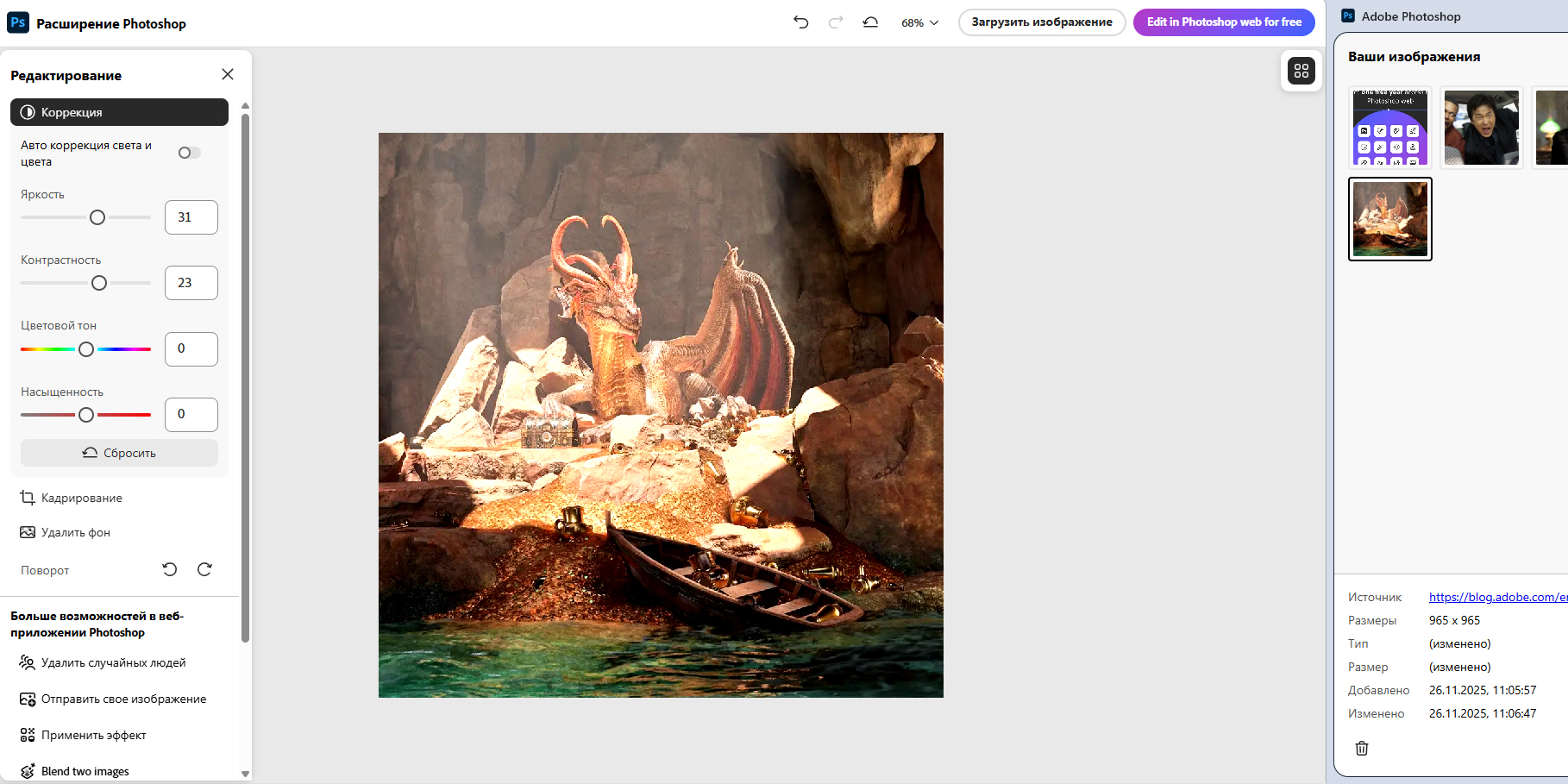1568x784 pixels.
Task: Rotate image clockwise
Action: pyautogui.click(x=204, y=569)
